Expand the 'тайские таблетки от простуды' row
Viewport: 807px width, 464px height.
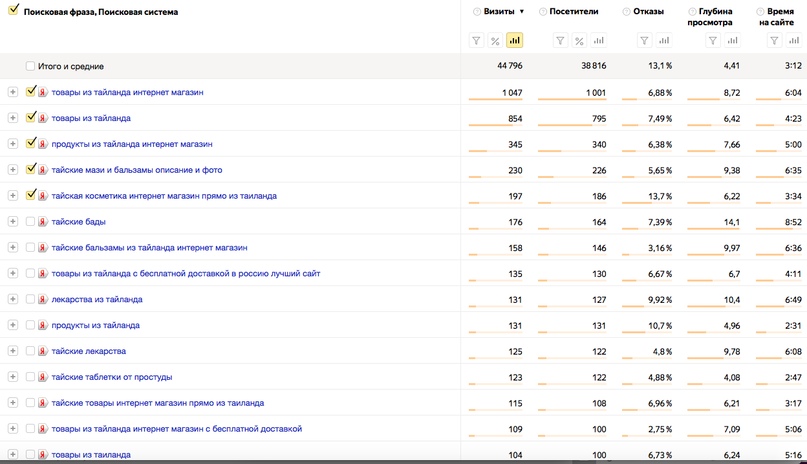tap(13, 377)
